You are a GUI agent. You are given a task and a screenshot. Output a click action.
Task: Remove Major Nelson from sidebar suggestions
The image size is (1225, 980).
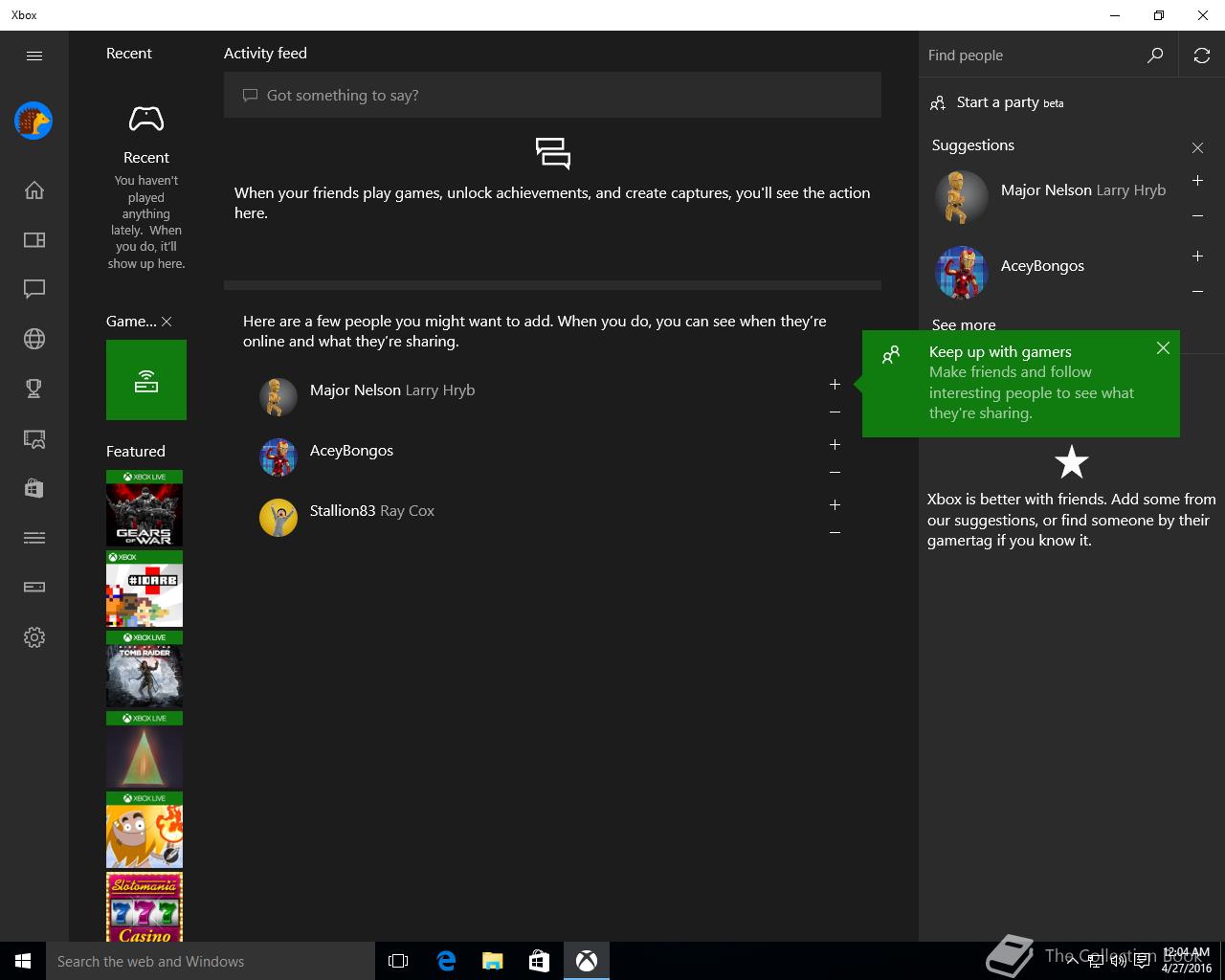(x=1197, y=216)
